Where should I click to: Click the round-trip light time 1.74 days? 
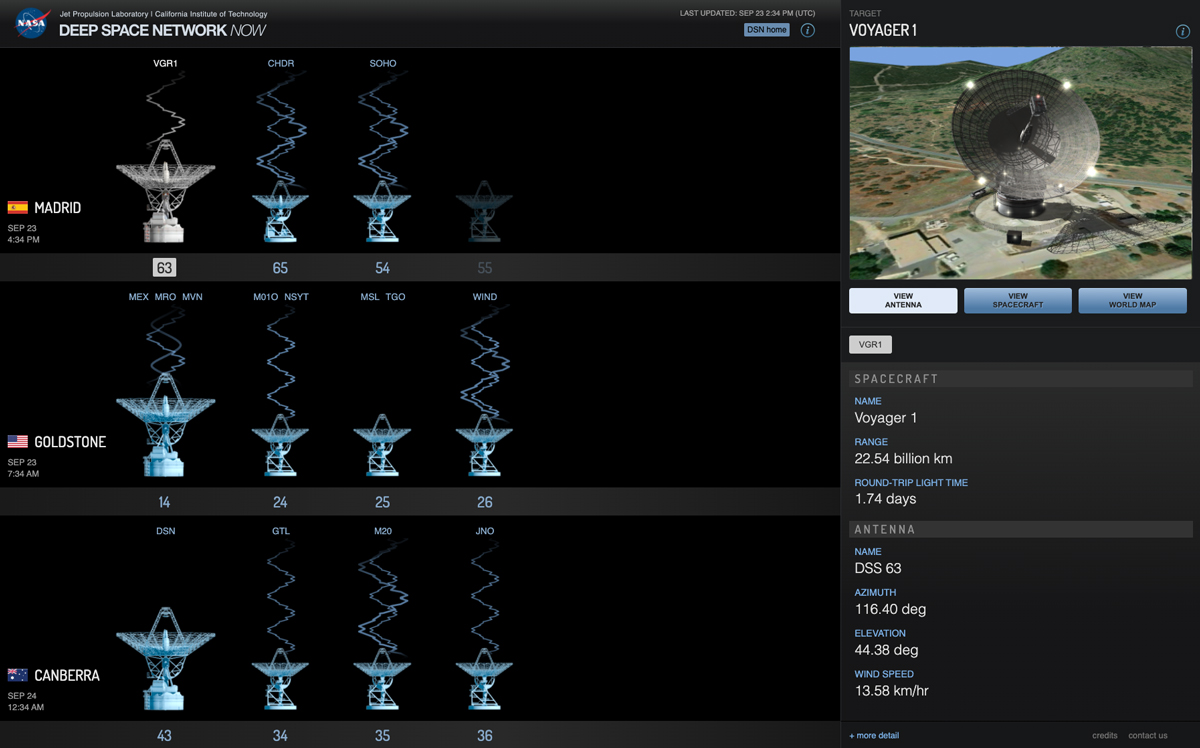(886, 498)
